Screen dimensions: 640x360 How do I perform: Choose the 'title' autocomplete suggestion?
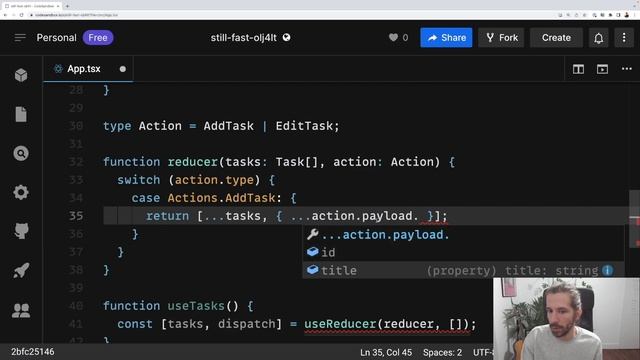(463, 270)
